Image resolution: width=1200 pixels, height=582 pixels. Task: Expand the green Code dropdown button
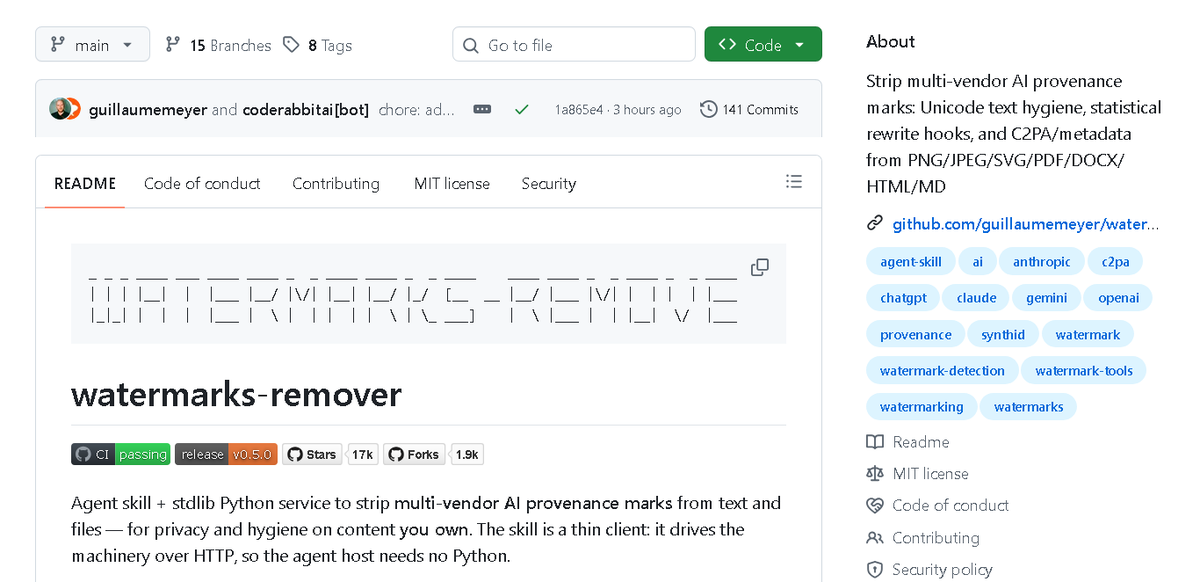[x=763, y=45]
